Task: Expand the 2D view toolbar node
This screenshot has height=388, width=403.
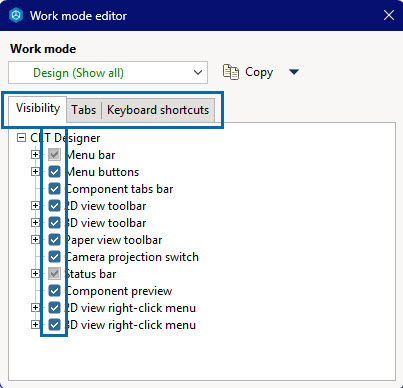Action: (35, 206)
